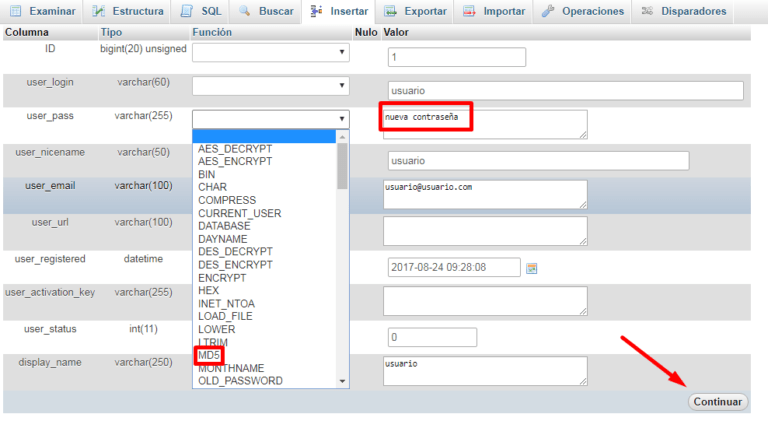This screenshot has width=768, height=421.
Task: Select DES_ENCRYPT function option
Action: click(235, 265)
